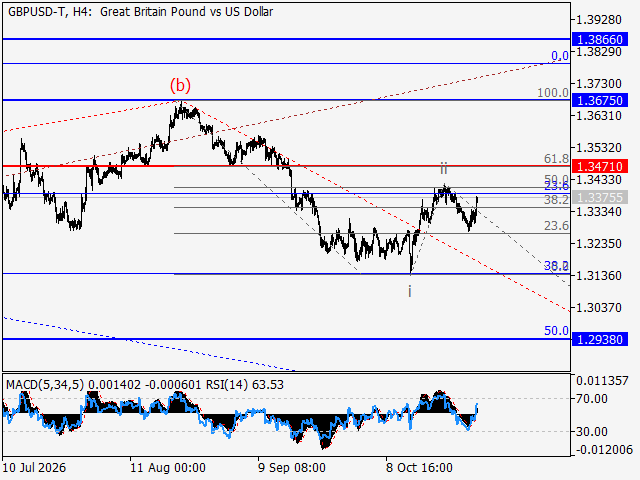The image size is (640, 480).
Task: Select the blue 0.0 Fibonacci label
Action: coord(560,56)
